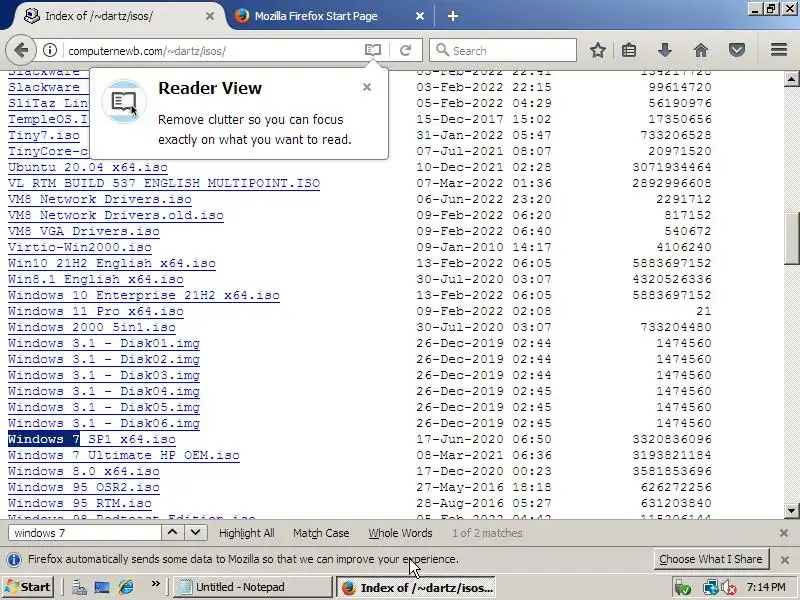Open Windows 95 RTM.iso link
Image resolution: width=800 pixels, height=600 pixels.
[80, 503]
